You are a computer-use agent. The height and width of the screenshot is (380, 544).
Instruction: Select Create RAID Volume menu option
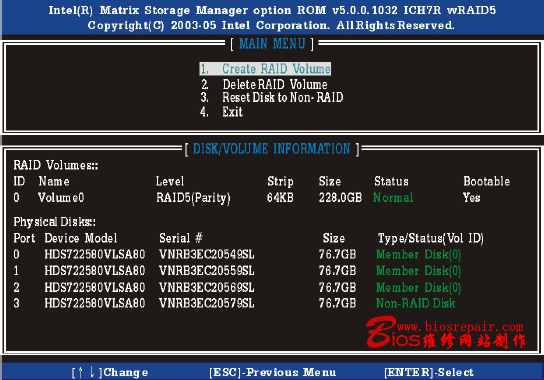265,69
